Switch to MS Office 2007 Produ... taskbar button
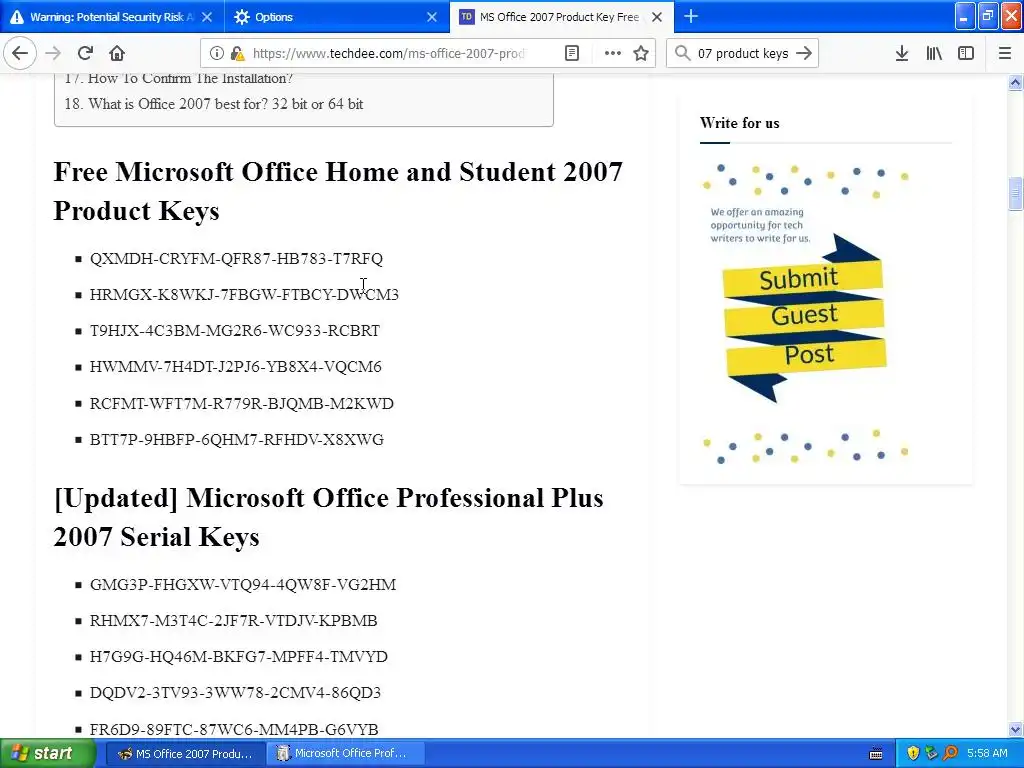The width and height of the screenshot is (1024, 768). (185, 754)
